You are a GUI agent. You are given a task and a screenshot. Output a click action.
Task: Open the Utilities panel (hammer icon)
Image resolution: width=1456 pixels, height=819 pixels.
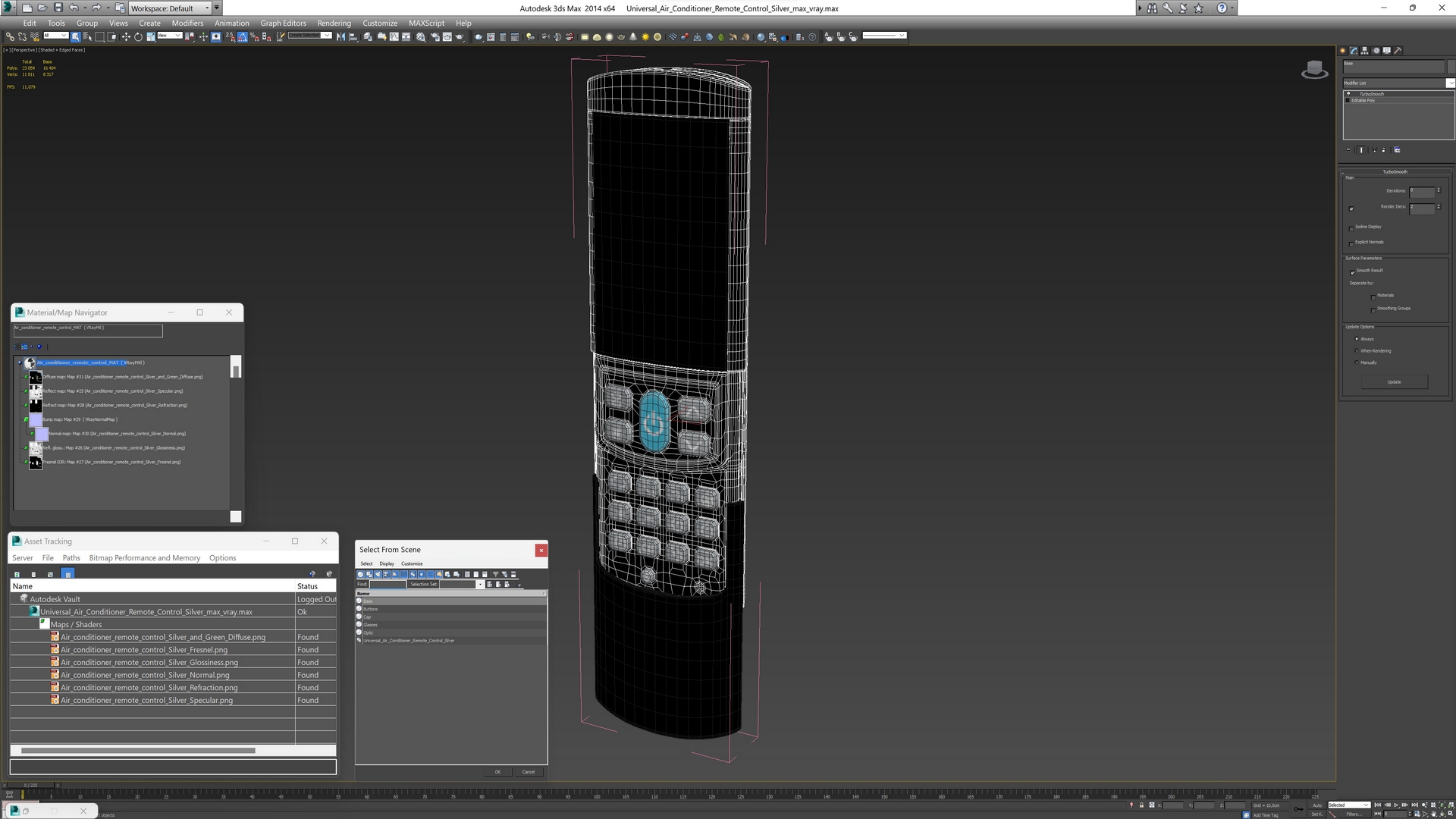(1398, 51)
